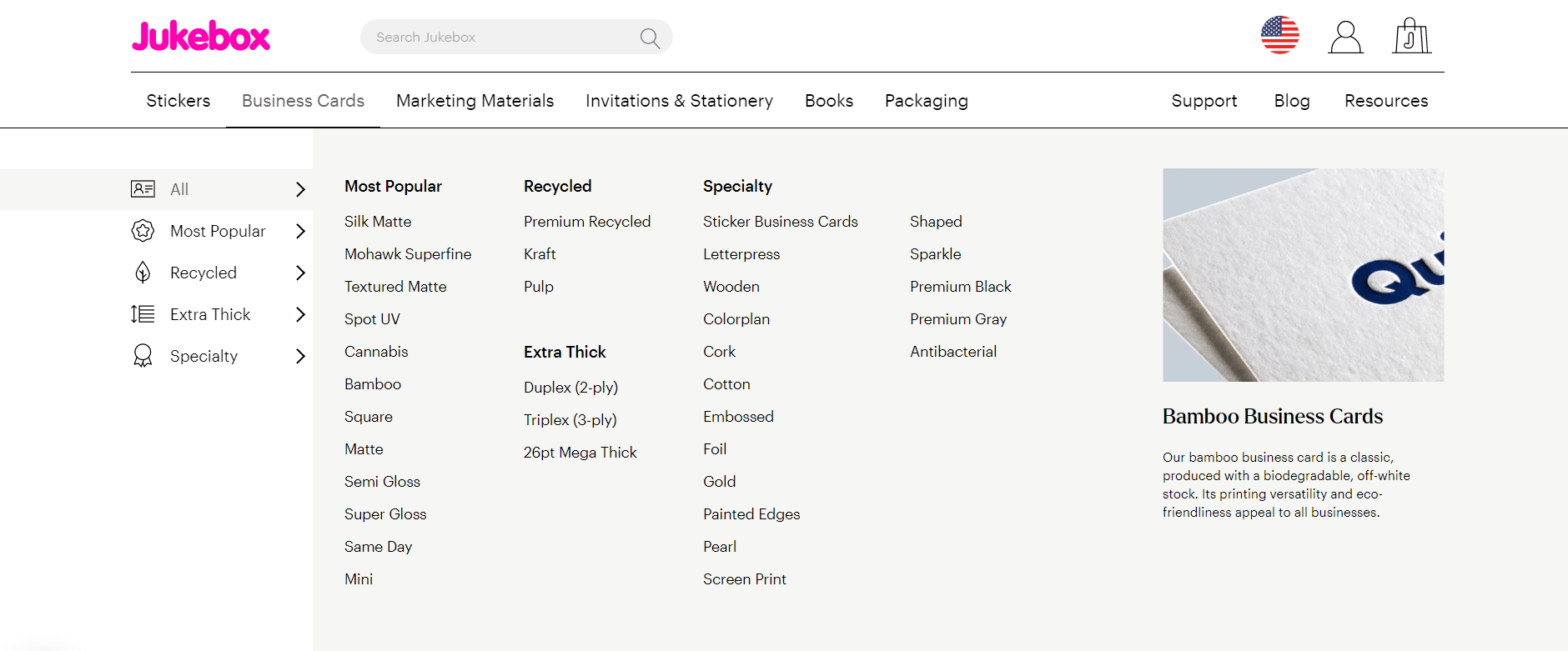
Task: Select Semi Gloss cards
Action: coord(382,482)
